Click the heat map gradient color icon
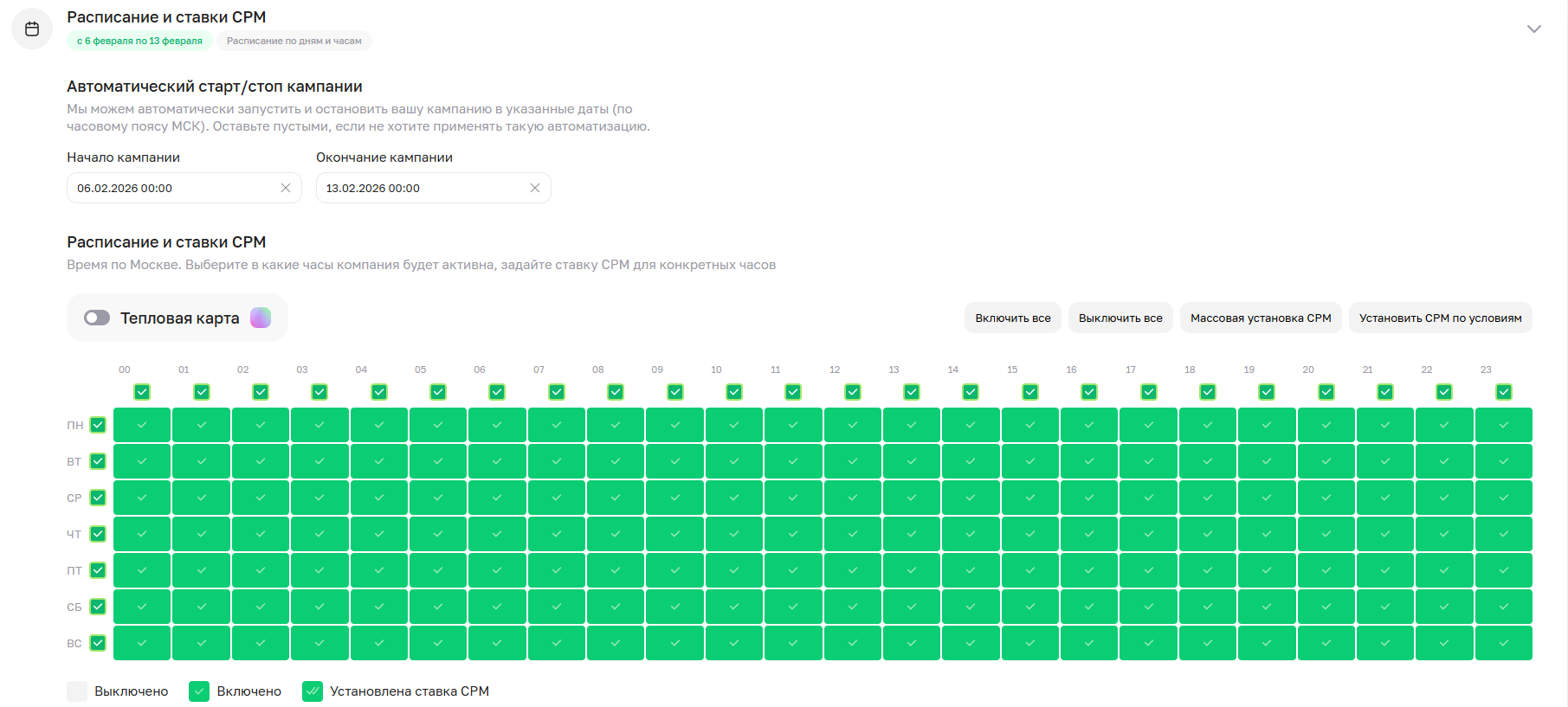The height and width of the screenshot is (707, 1568). [261, 318]
